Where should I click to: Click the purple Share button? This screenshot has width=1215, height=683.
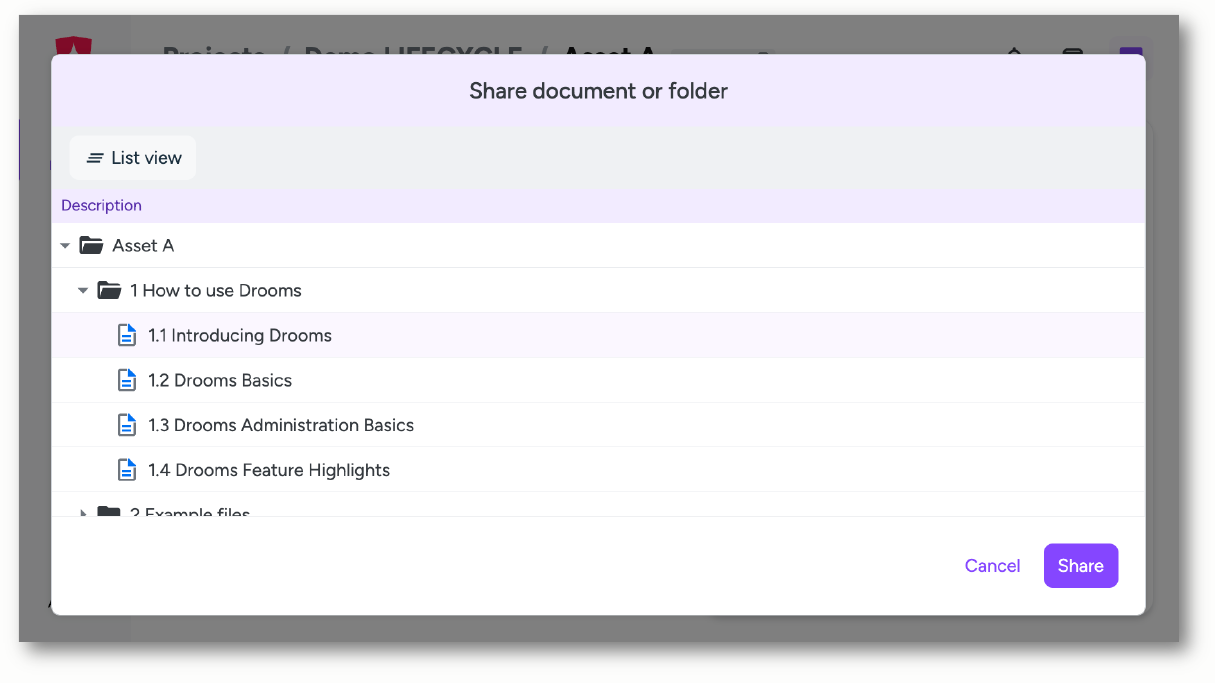coord(1081,566)
